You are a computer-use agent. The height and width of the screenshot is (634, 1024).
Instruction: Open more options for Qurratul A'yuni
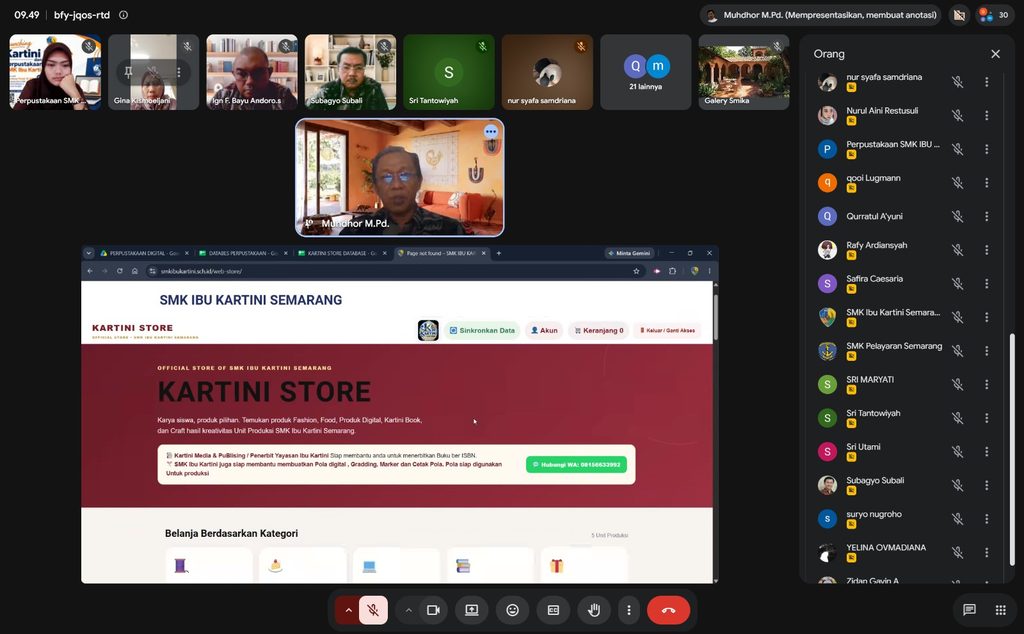click(986, 216)
